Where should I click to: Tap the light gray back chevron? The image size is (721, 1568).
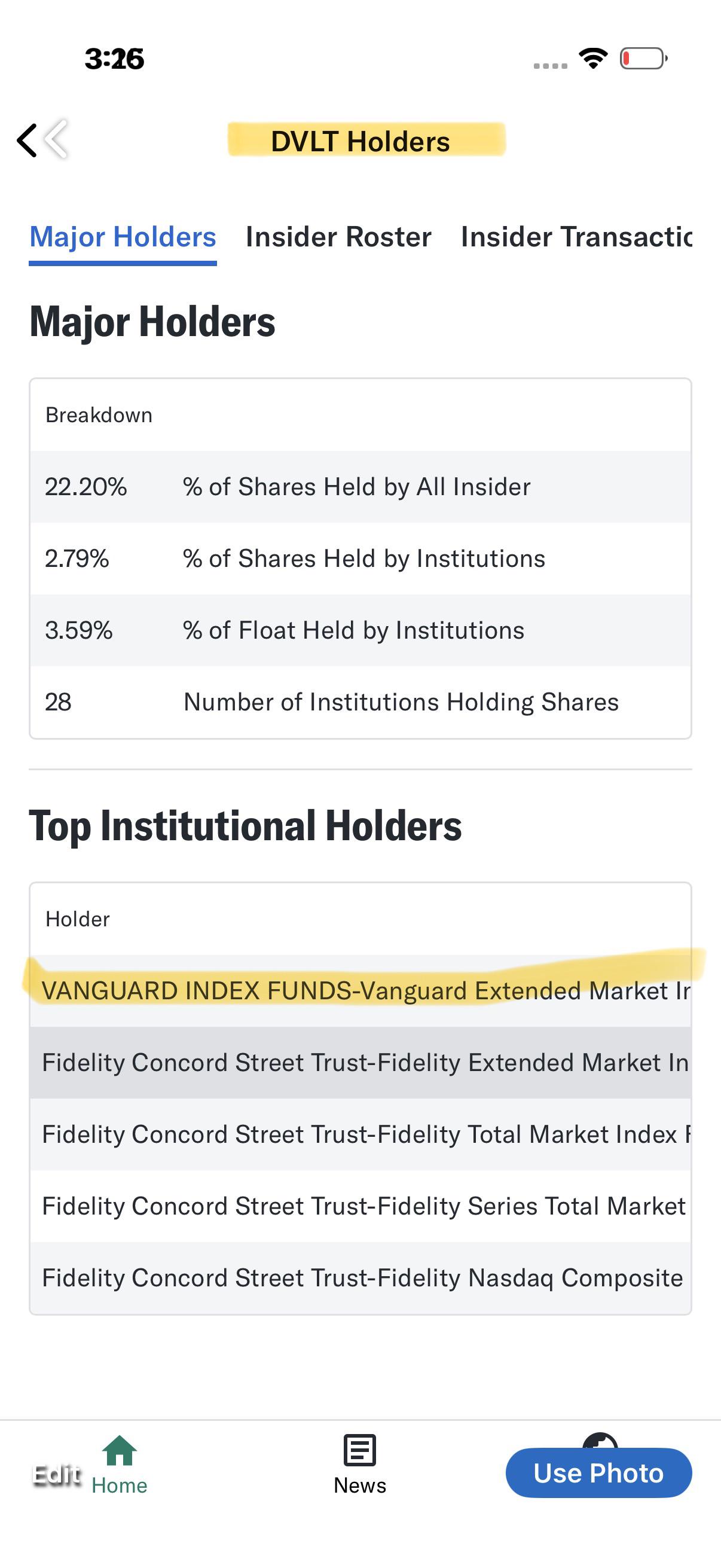pos(56,139)
